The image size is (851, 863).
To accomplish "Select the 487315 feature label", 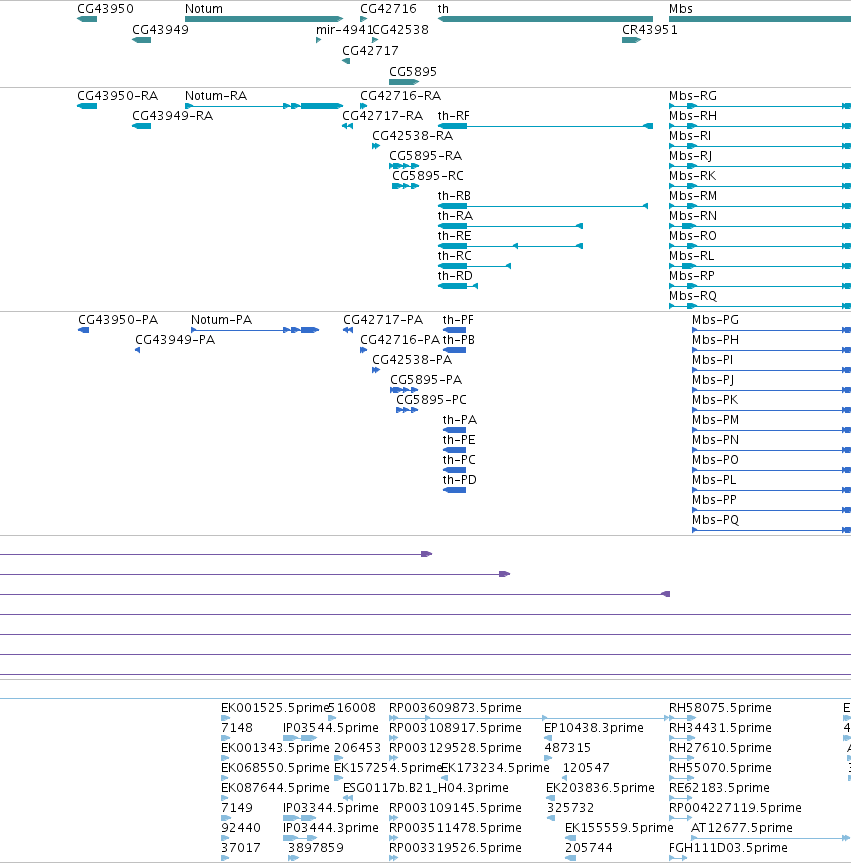I will pos(568,748).
